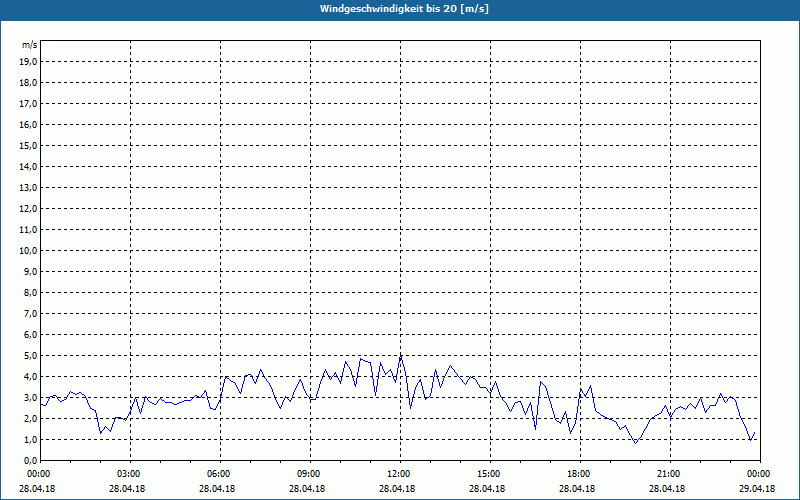Click the "18:00" time label
The image size is (800, 500).
[580, 474]
